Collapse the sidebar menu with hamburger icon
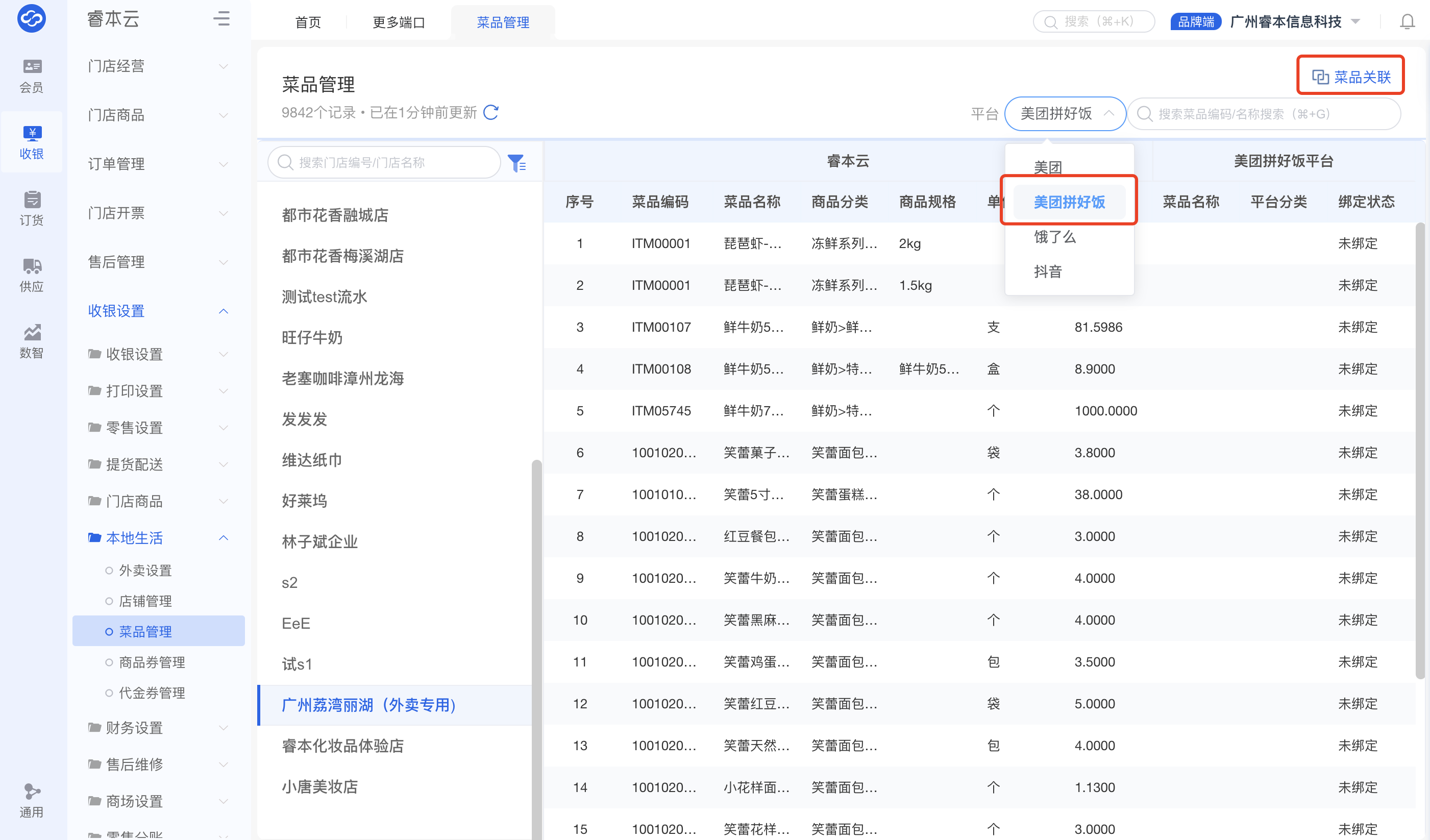 pos(221,19)
